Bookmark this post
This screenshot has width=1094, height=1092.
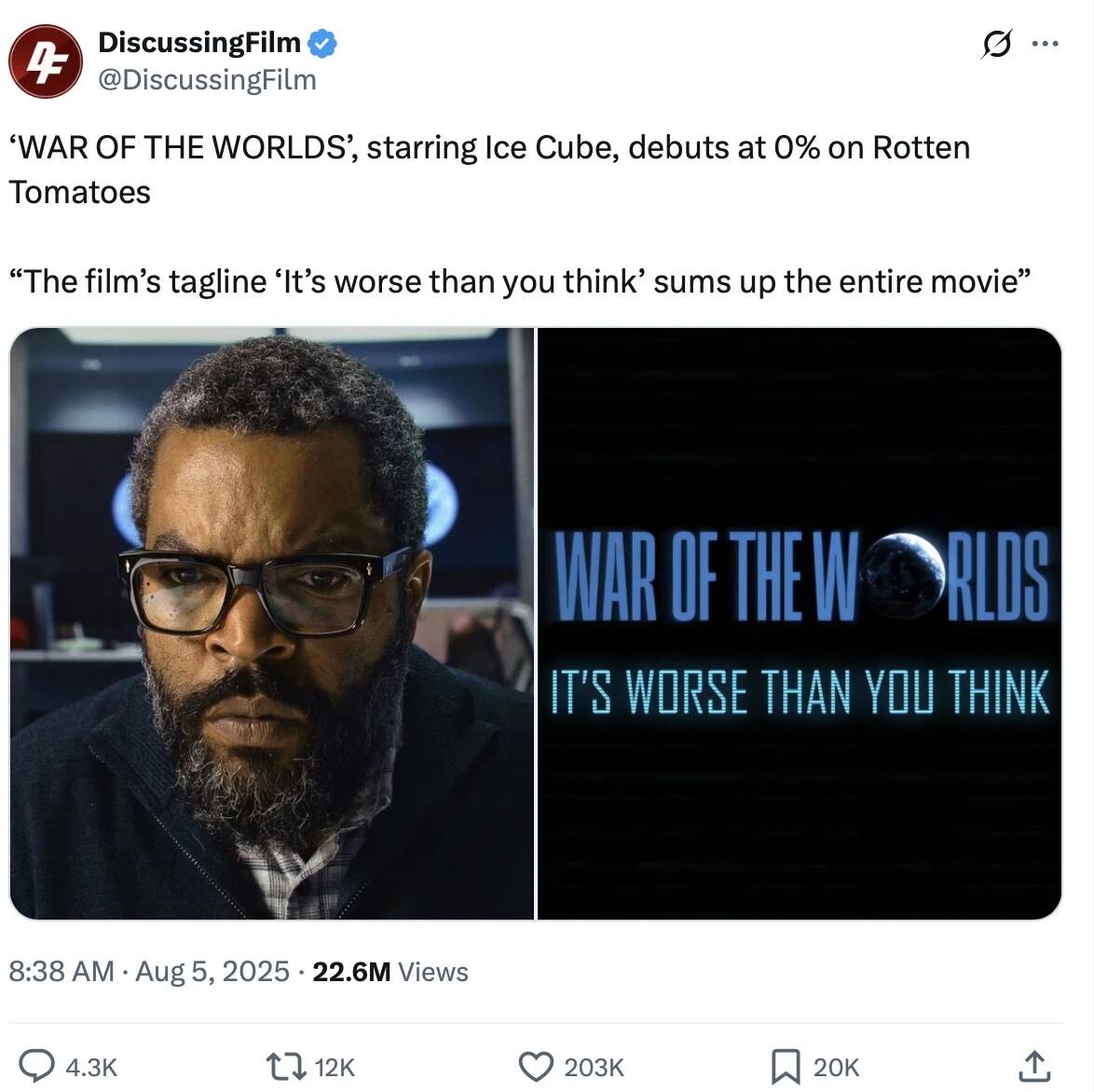point(785,1066)
